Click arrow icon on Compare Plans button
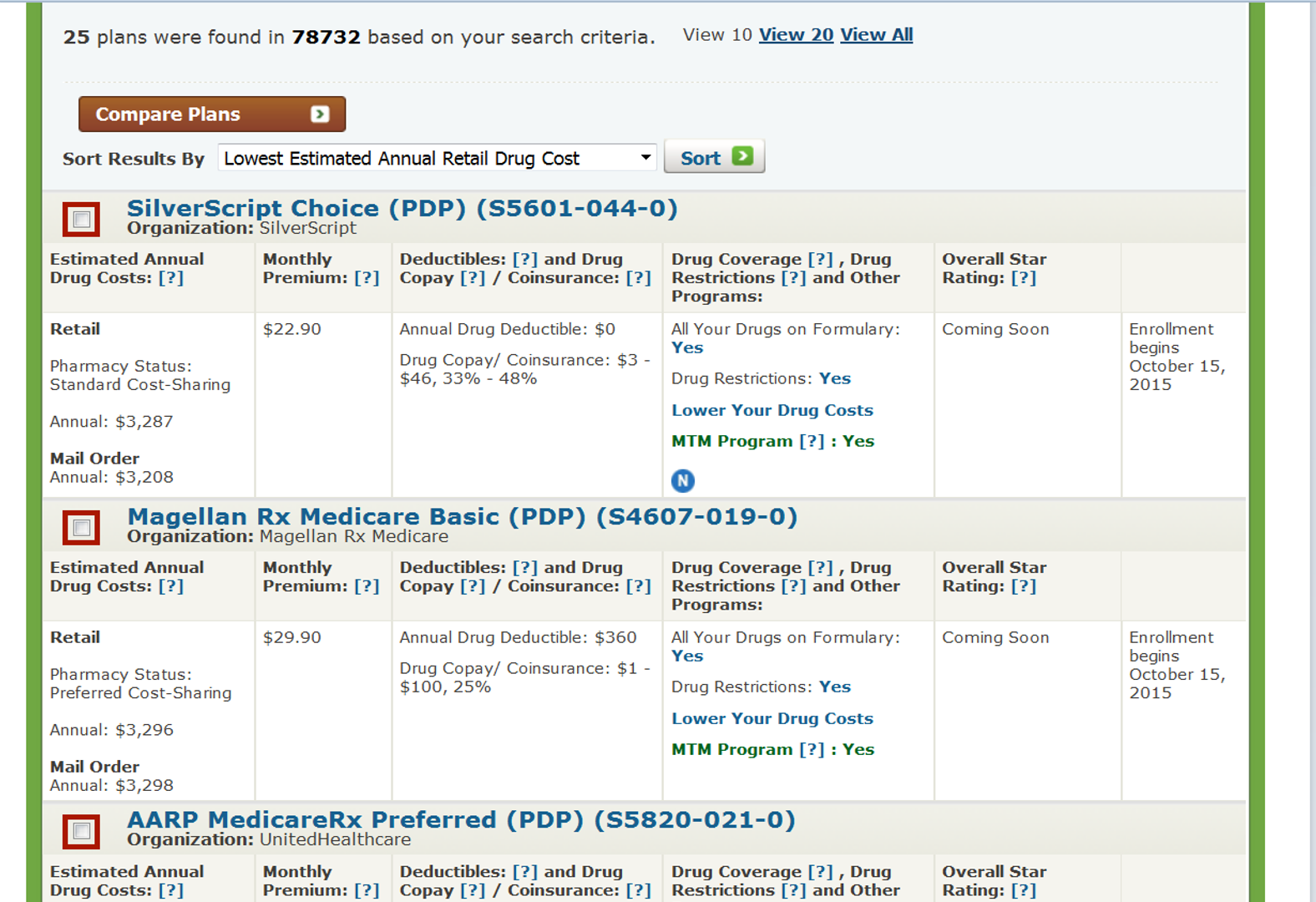Viewport: 1316px width, 902px height. click(320, 114)
